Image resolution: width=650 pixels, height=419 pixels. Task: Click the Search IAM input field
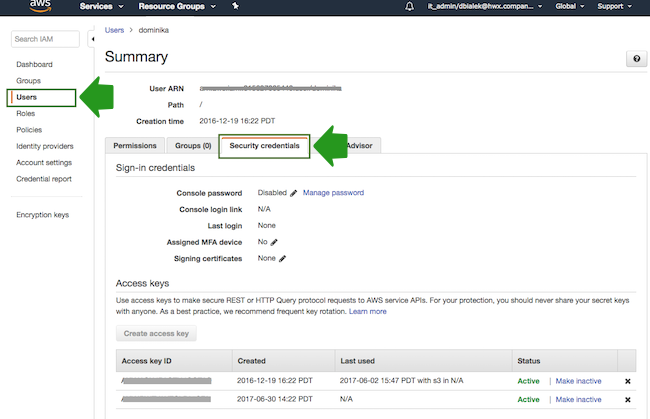(44, 39)
